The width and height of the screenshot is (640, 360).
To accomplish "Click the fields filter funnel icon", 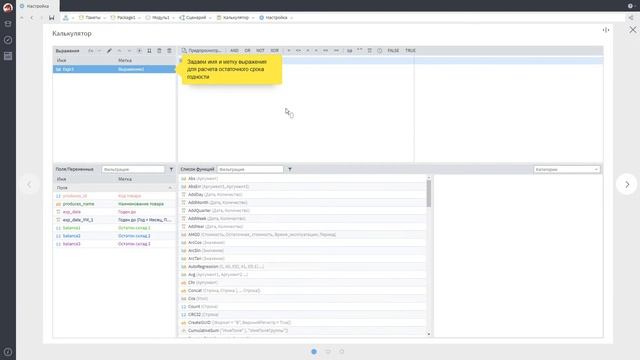I will pyautogui.click(x=171, y=169).
